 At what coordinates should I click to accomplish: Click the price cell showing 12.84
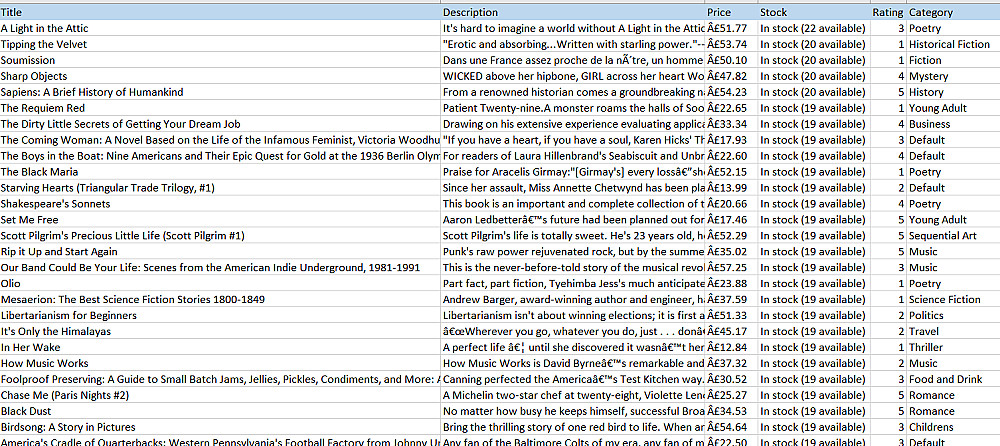point(731,347)
